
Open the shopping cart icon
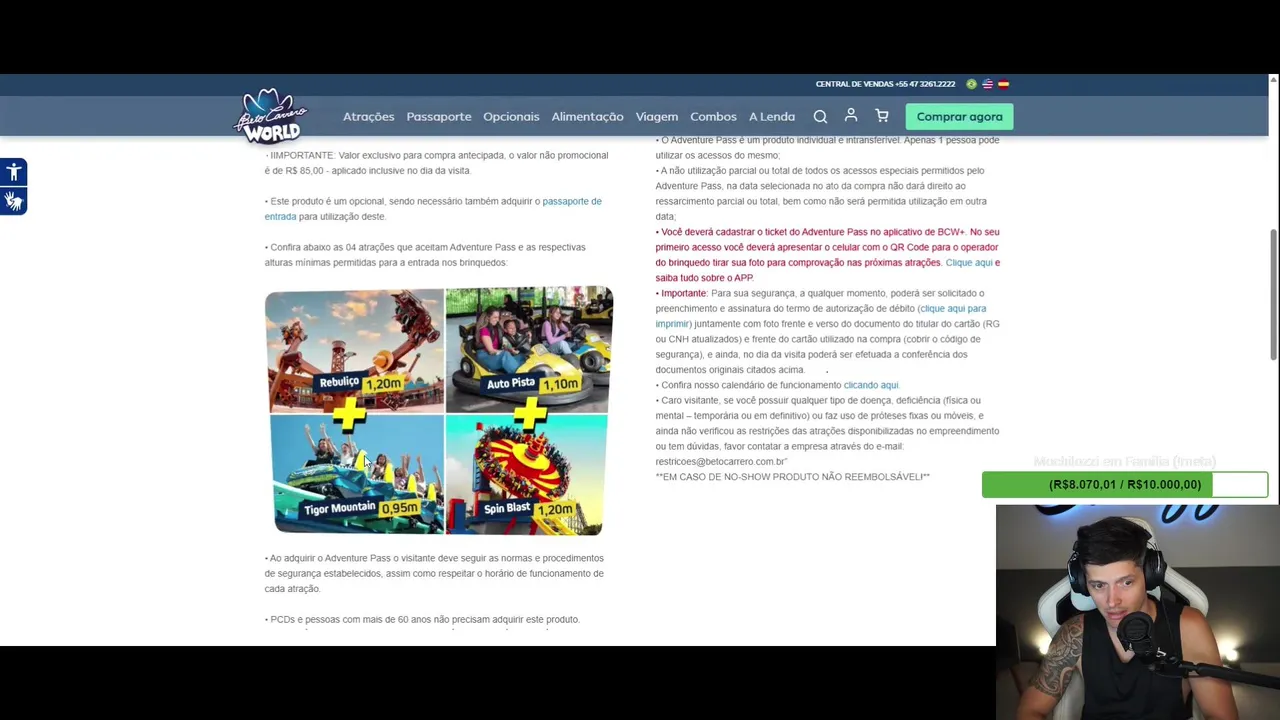point(882,116)
